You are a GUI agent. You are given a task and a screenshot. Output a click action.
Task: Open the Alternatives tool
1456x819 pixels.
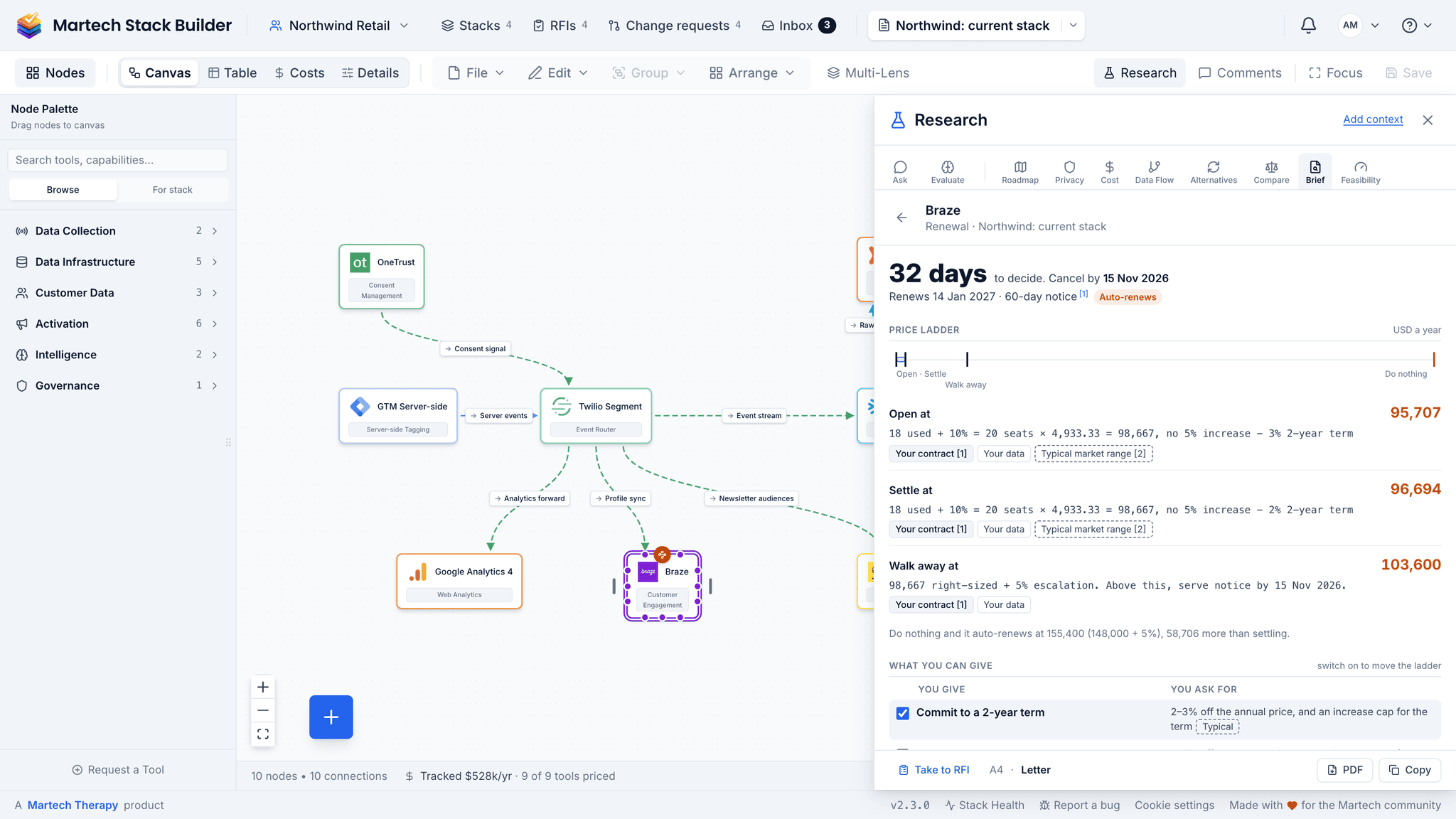(x=1214, y=172)
